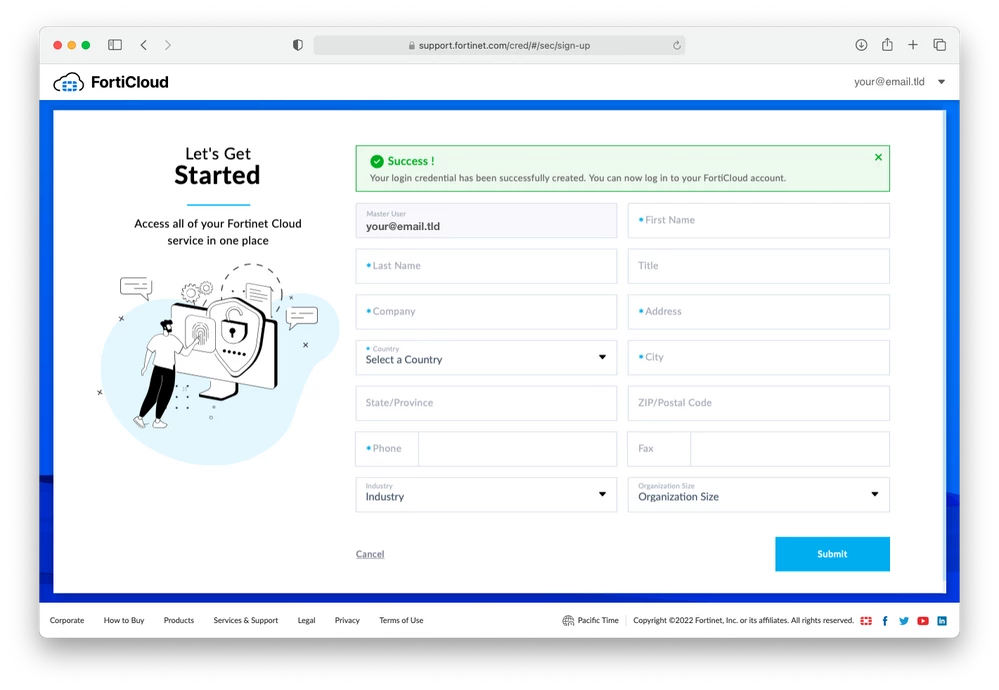Screen dimensions: 999x690
Task: Click the page vertical scrollbar
Action: [x=944, y=347]
